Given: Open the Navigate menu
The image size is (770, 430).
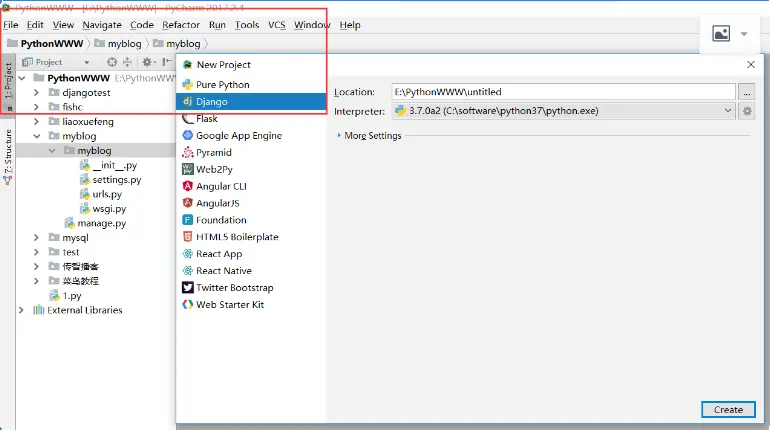Looking at the screenshot, I should [x=102, y=25].
